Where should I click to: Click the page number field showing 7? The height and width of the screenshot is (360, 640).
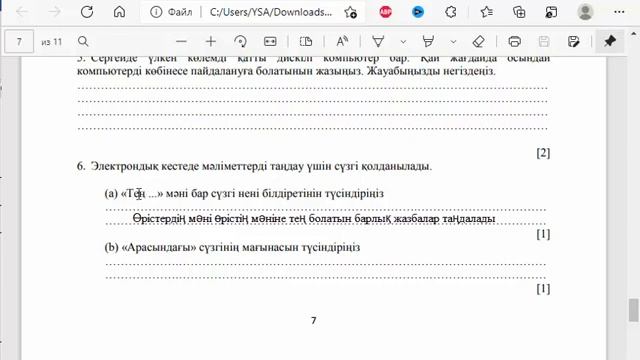[x=19, y=42]
